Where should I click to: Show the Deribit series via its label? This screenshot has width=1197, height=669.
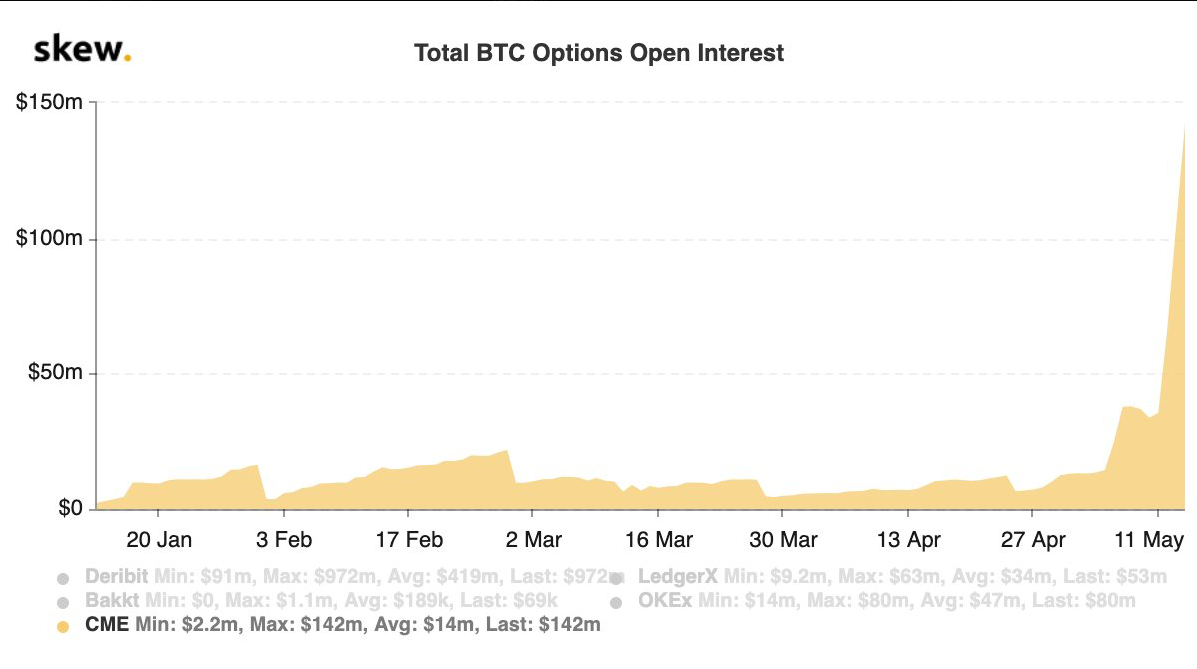(x=117, y=576)
